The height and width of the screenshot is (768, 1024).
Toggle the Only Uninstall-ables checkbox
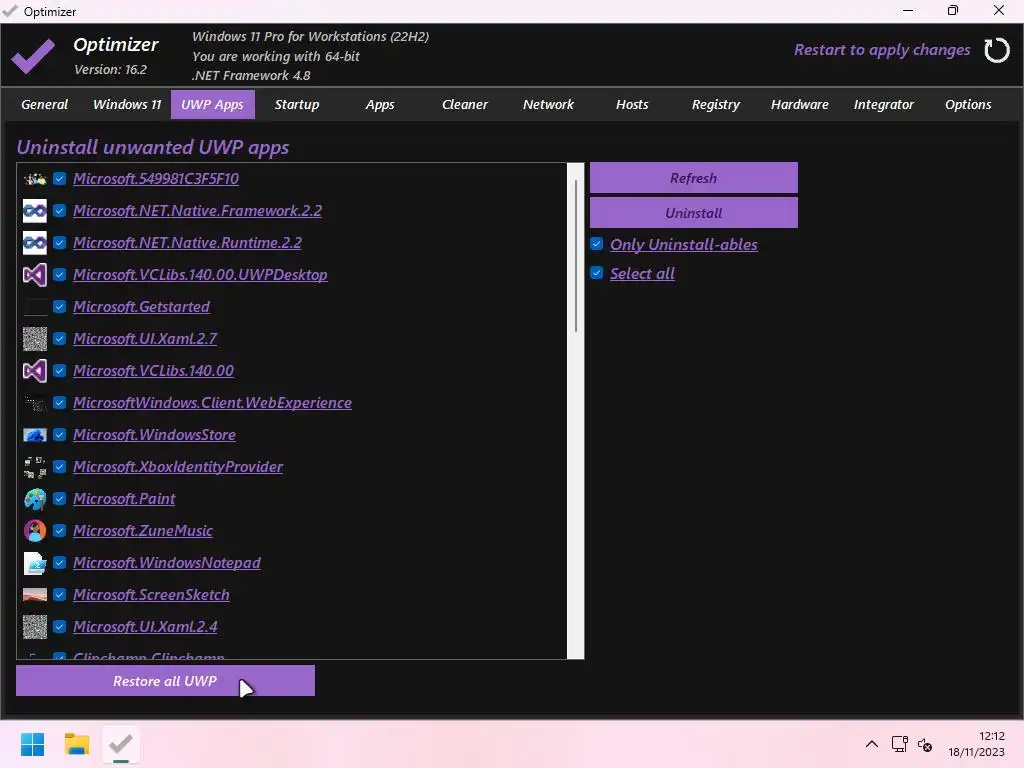point(596,244)
